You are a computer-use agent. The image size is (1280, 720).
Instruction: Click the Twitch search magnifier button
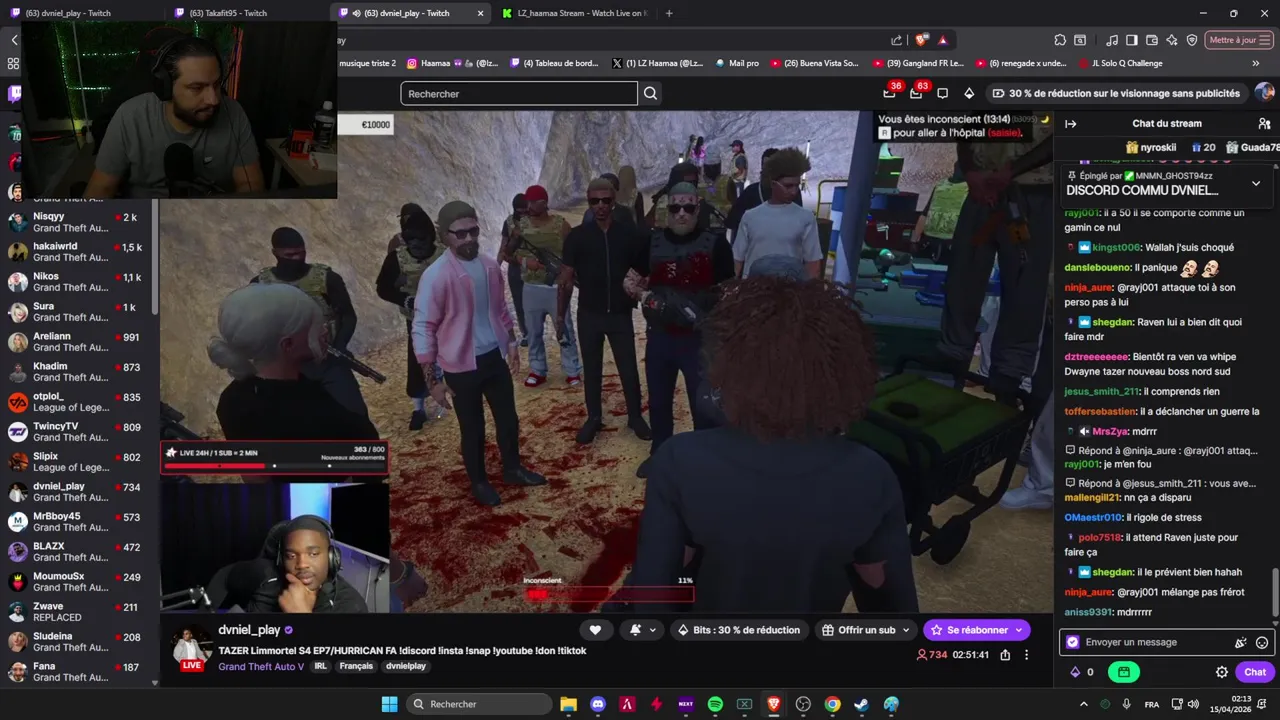[x=650, y=93]
